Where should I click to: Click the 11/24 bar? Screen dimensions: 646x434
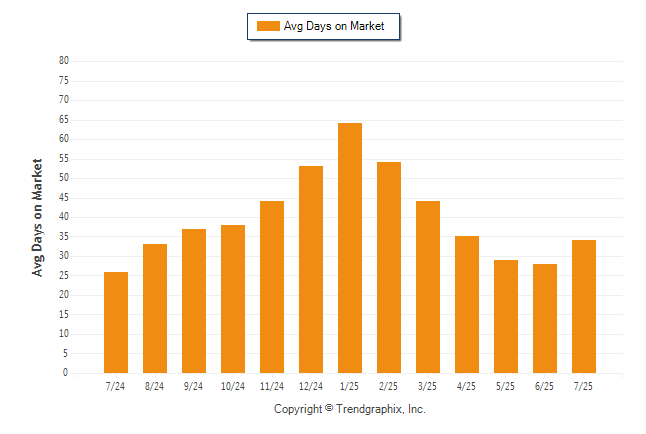tap(272, 287)
